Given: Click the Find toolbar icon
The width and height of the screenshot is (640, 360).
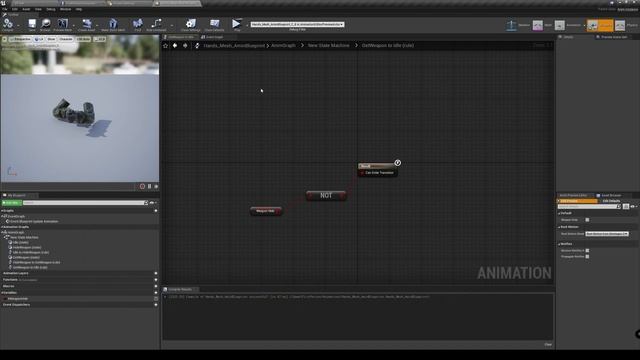Looking at the screenshot, I should 138,24.
